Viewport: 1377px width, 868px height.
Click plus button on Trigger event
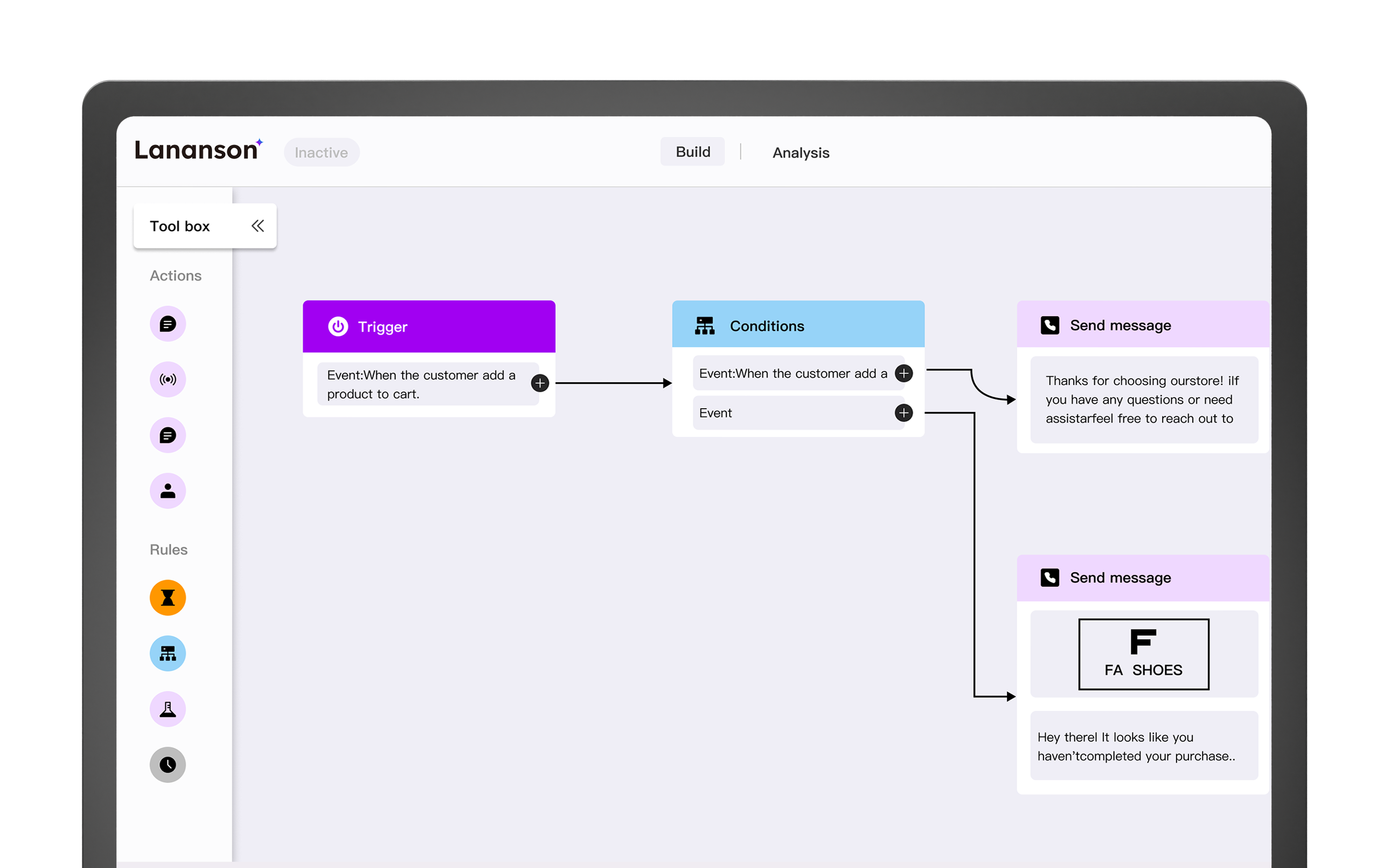click(540, 383)
